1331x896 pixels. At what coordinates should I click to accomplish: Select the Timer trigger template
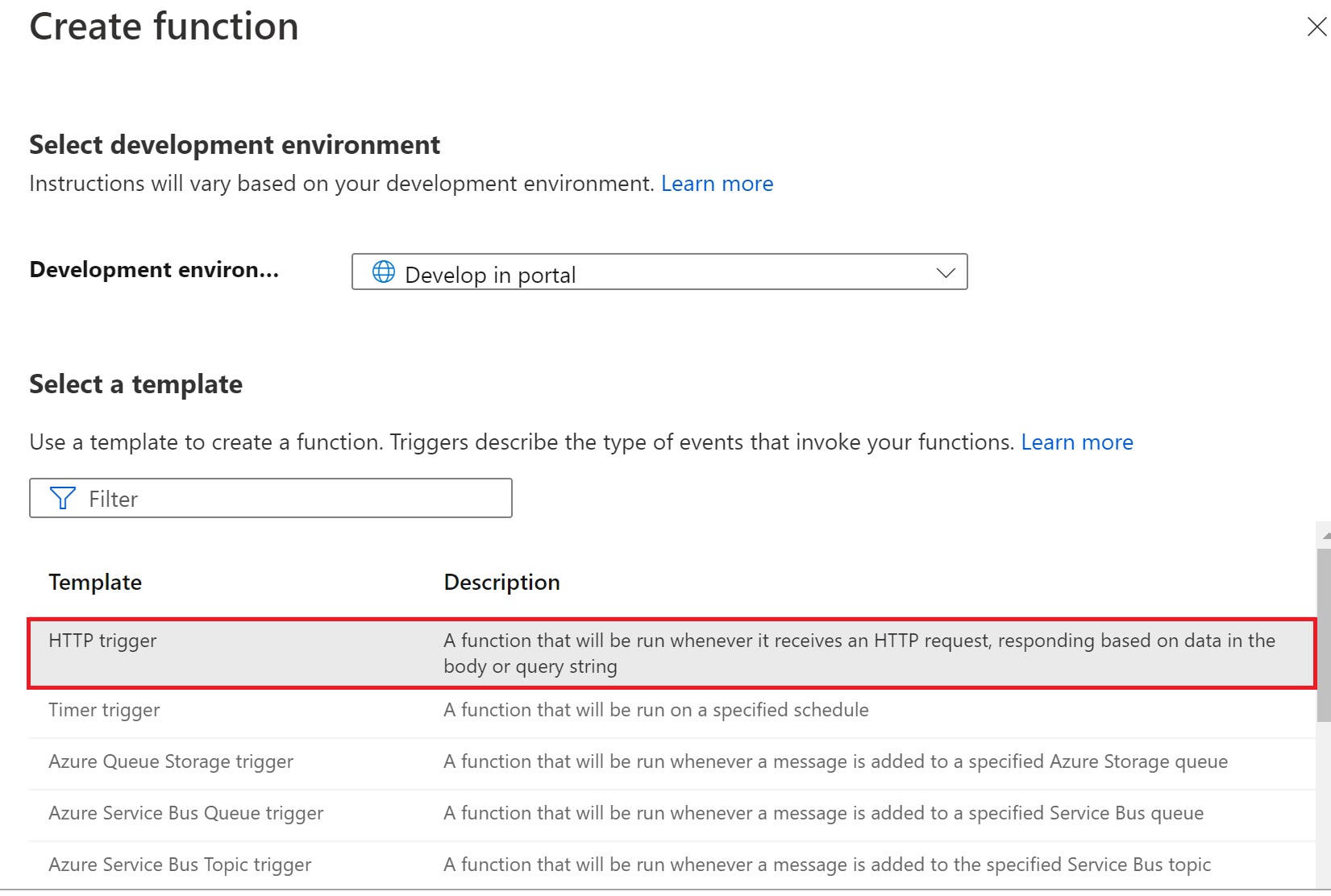pos(105,711)
